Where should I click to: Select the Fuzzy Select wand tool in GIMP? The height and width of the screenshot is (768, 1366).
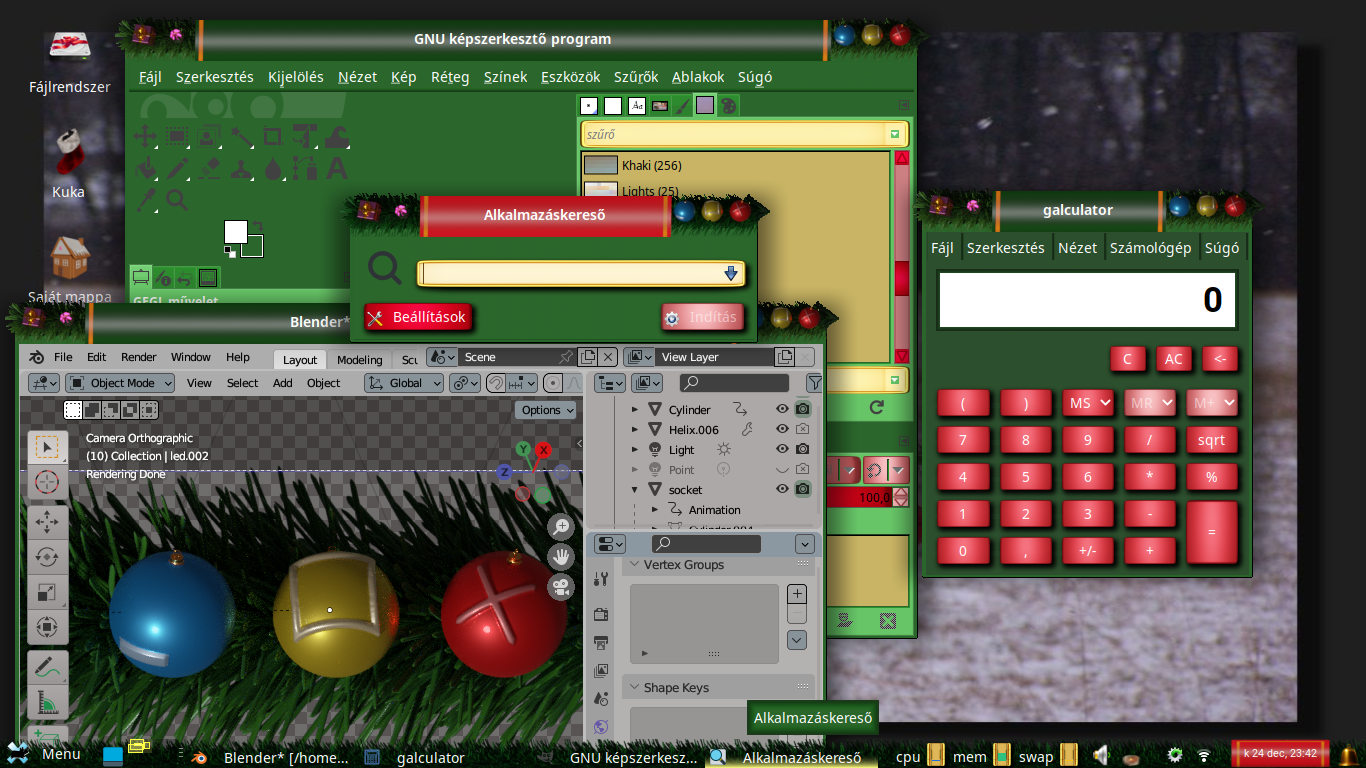242,137
